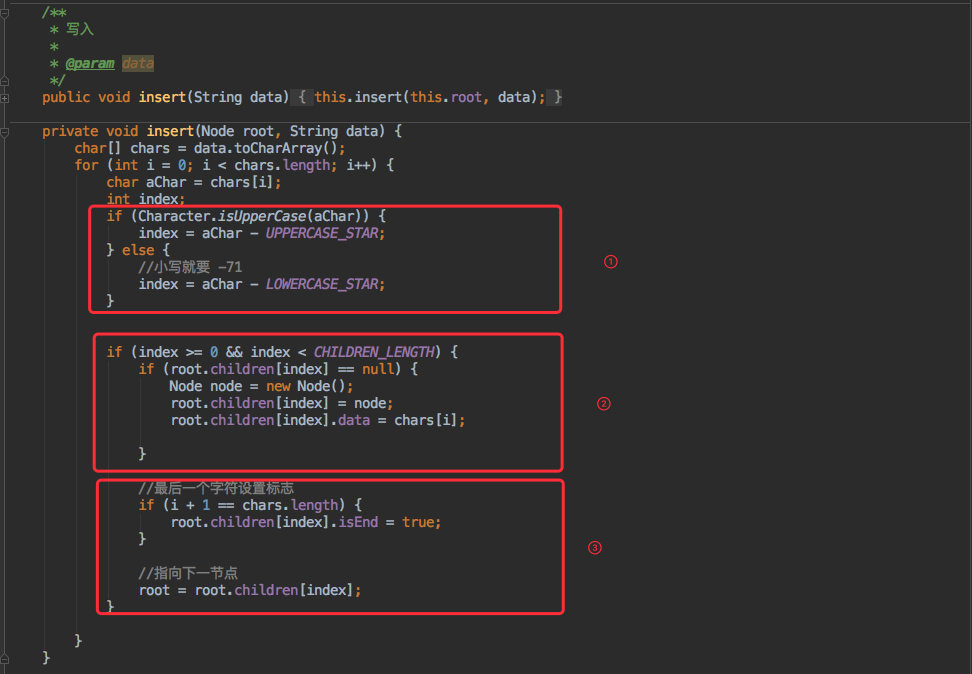
Task: Click the @param Javadoc tag
Action: tap(90, 63)
